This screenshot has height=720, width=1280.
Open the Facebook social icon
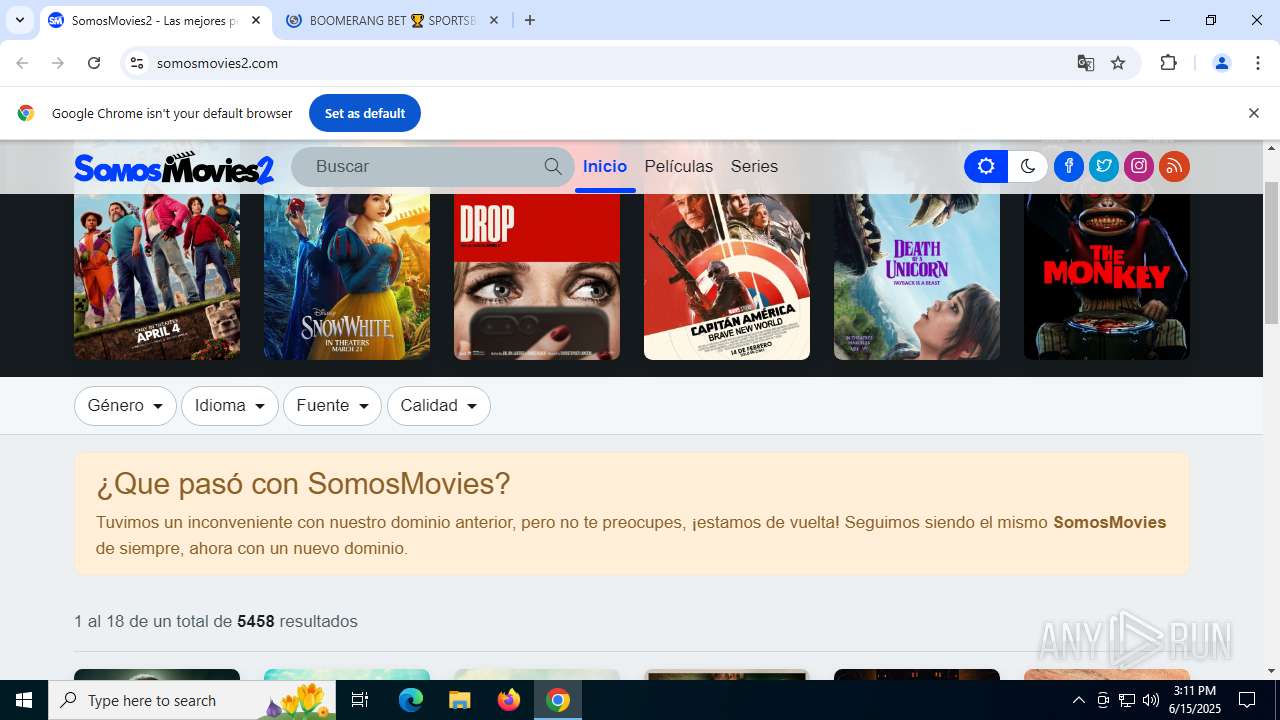click(1068, 166)
